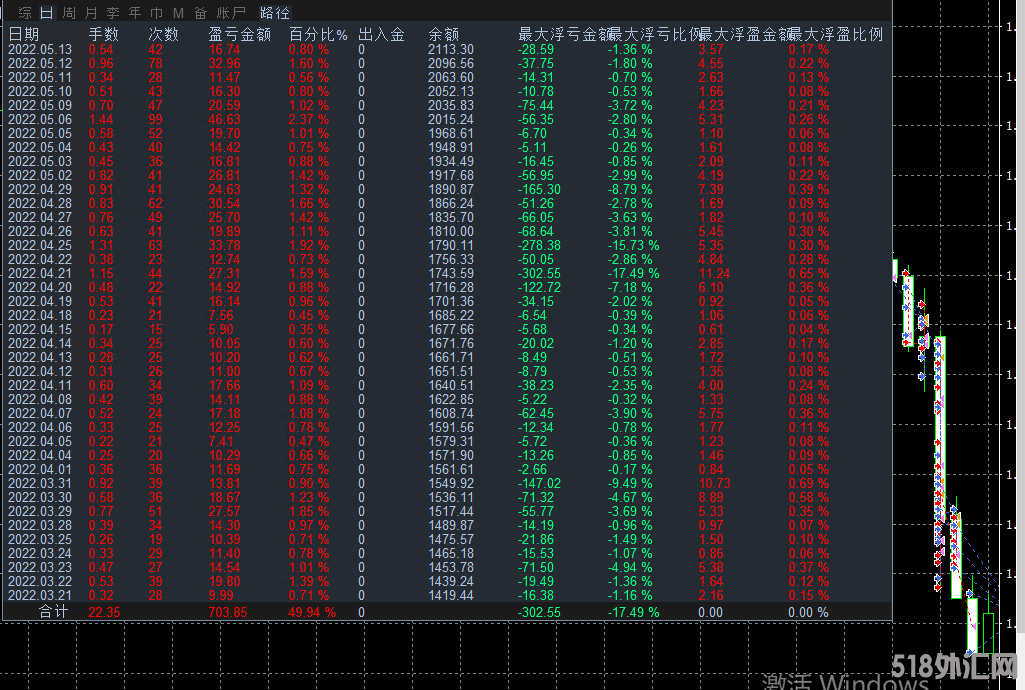Open the 周 (weekly) statistics tab
The width and height of the screenshot is (1025, 690).
pyautogui.click(x=68, y=13)
